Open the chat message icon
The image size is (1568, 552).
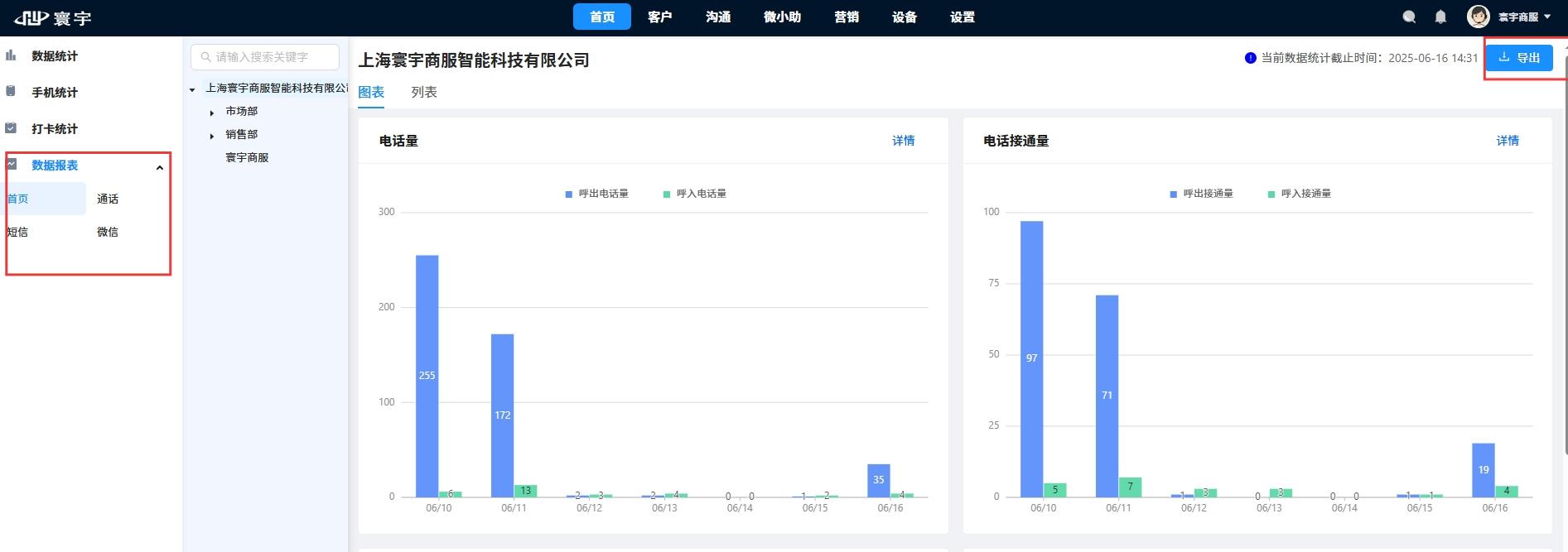pyautogui.click(x=1409, y=17)
